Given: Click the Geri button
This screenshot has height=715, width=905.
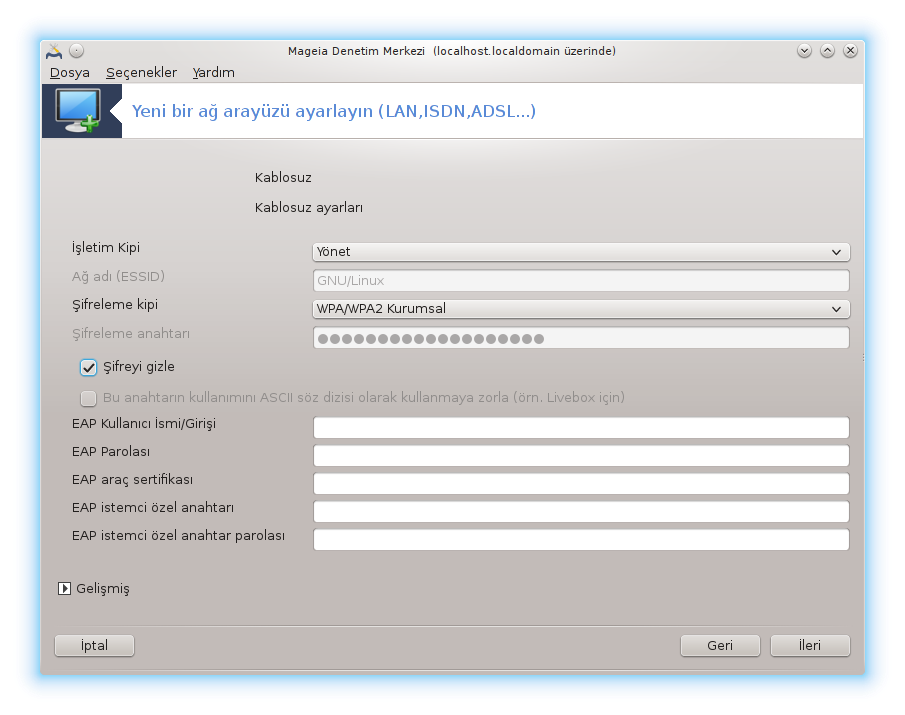Looking at the screenshot, I should pos(720,646).
